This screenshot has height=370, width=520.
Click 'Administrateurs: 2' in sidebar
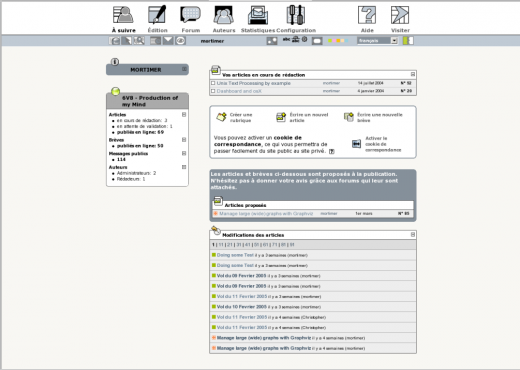click(136, 173)
